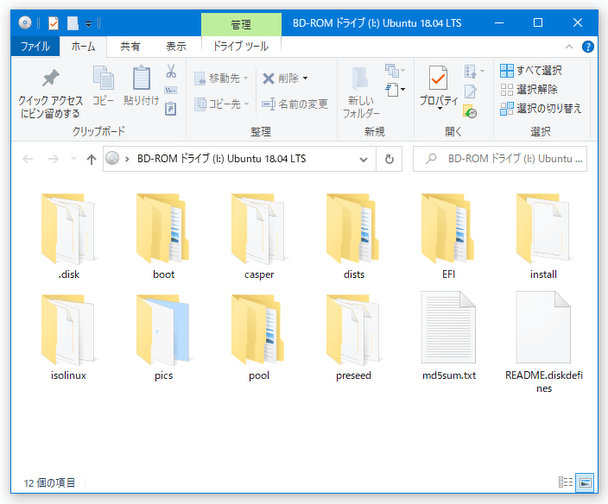The width and height of the screenshot is (608, 504).
Task: Open Customize Quick Access Toolbar dropdown
Action: click(88, 24)
